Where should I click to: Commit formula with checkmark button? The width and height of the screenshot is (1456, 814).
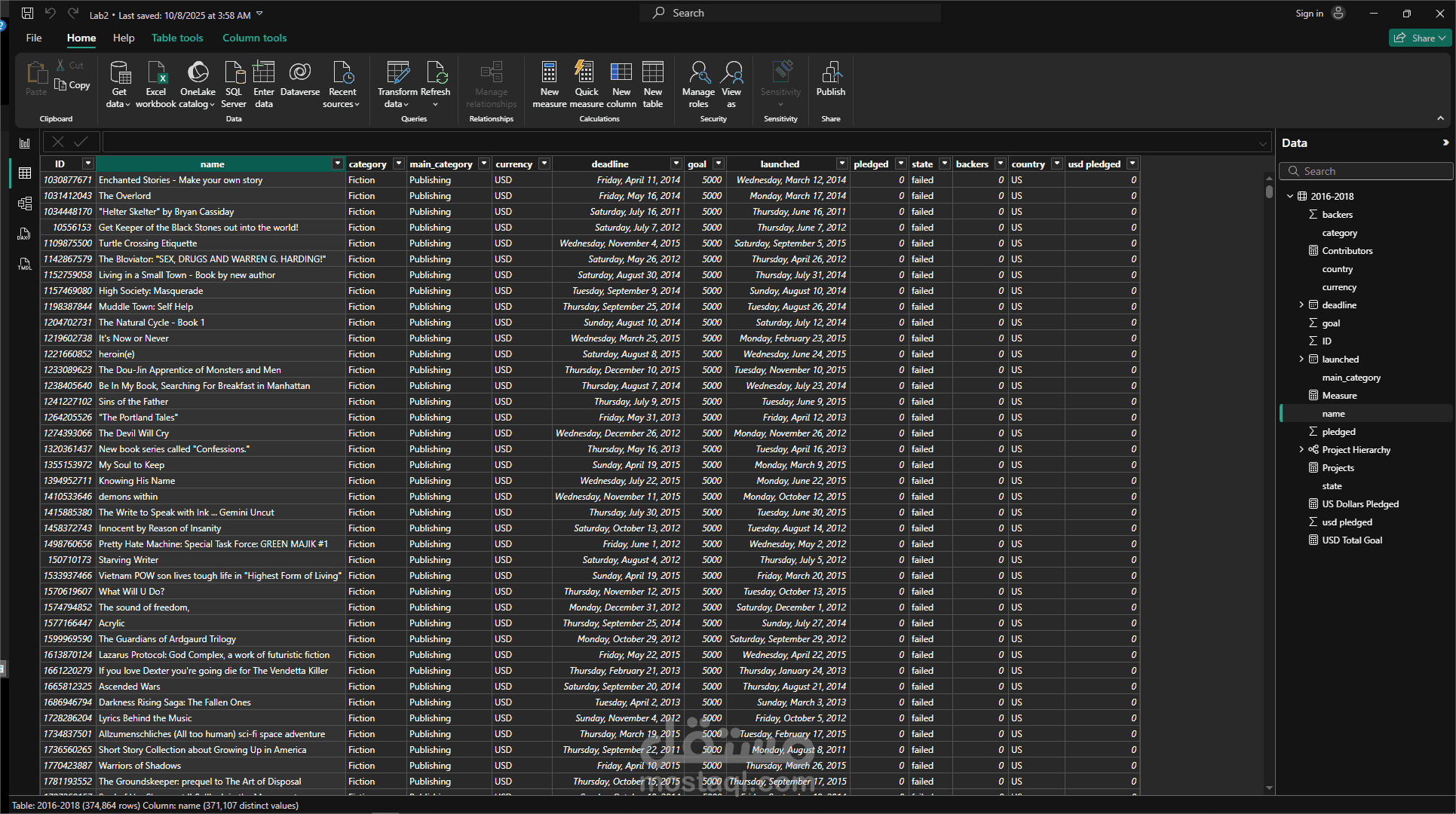[81, 142]
